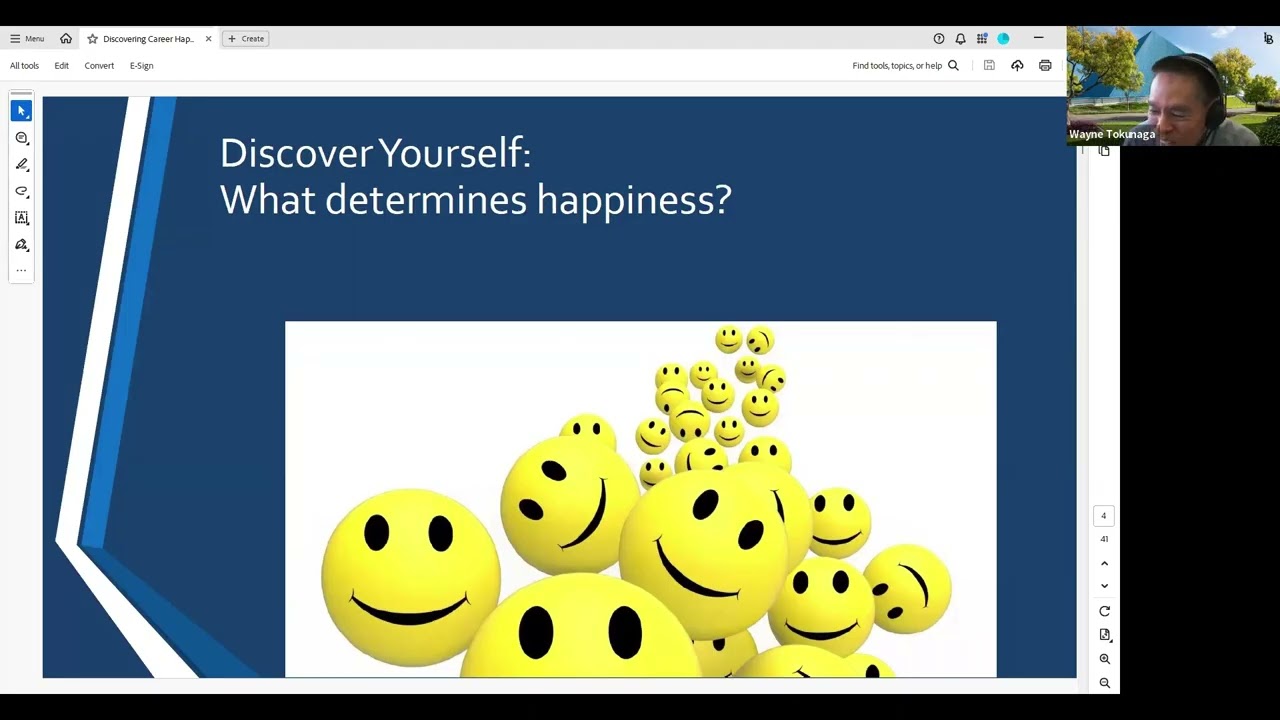Click Wayne Tokunaga's video thumbnail
The height and width of the screenshot is (720, 1280).
coord(1173,86)
